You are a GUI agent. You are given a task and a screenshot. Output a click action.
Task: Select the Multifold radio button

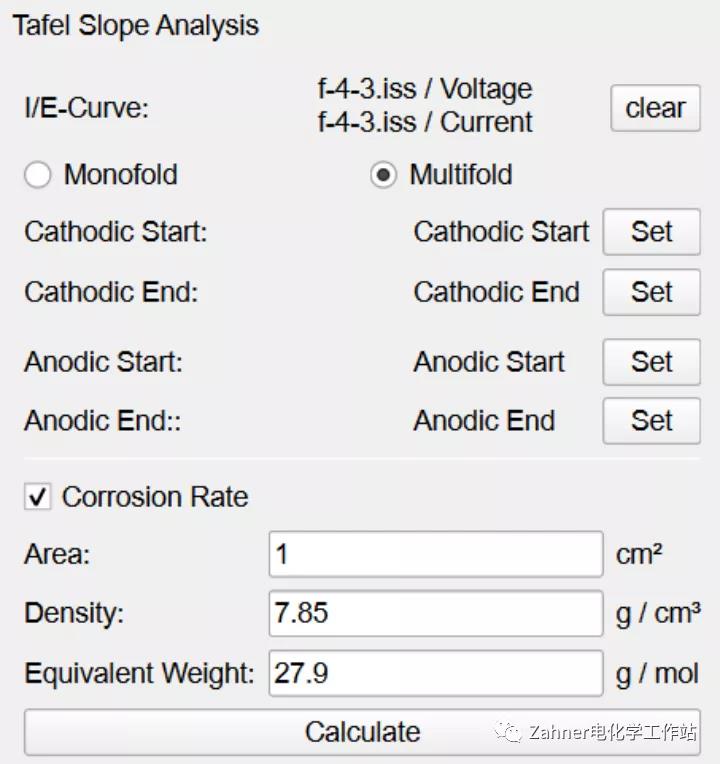pos(383,175)
